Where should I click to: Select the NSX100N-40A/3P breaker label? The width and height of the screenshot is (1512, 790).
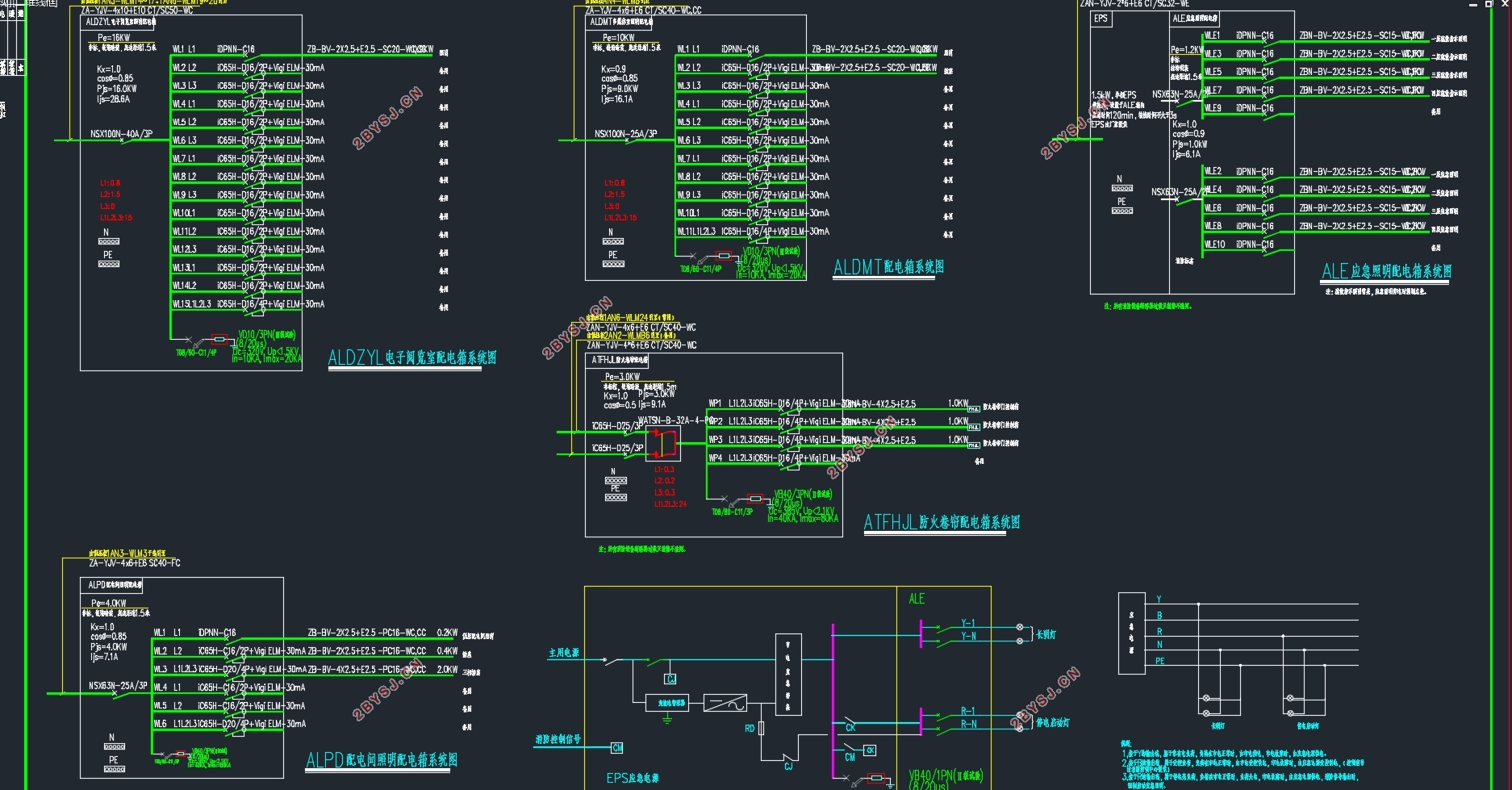(x=121, y=134)
